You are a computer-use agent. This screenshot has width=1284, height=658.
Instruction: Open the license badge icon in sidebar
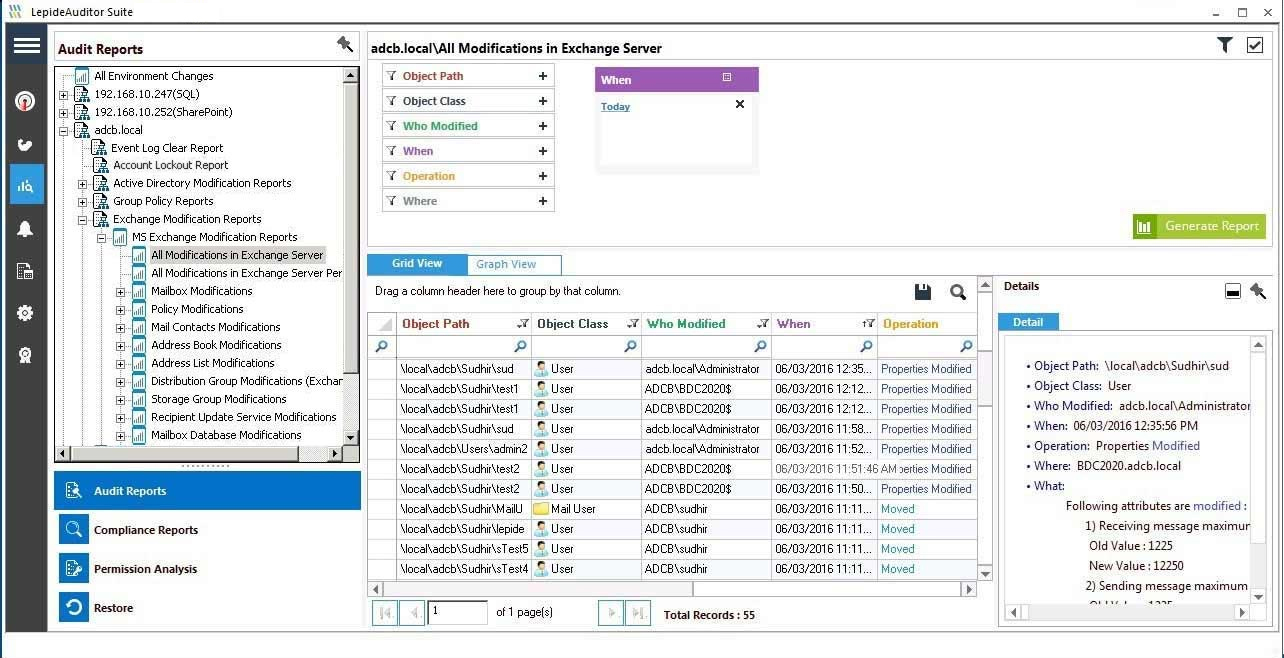coord(26,355)
